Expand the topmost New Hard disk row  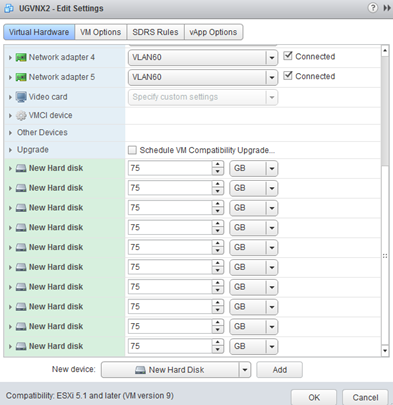[x=10, y=169]
